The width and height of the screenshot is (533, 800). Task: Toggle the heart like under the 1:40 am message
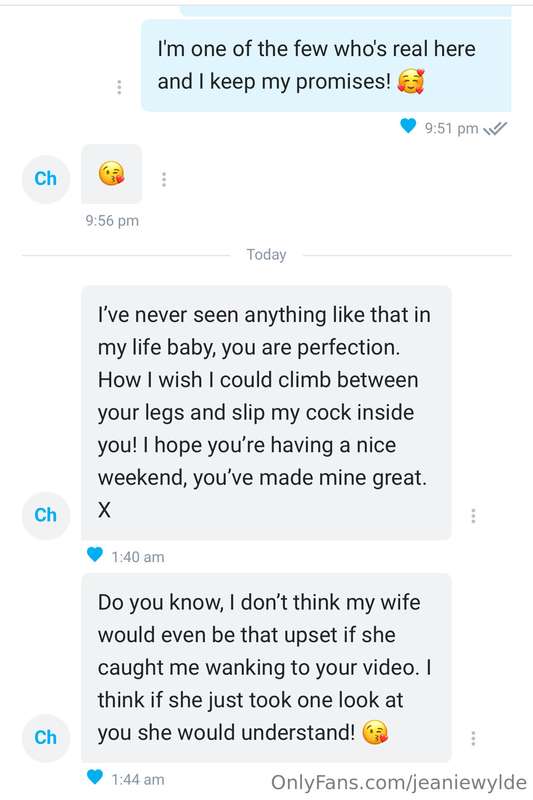95,554
